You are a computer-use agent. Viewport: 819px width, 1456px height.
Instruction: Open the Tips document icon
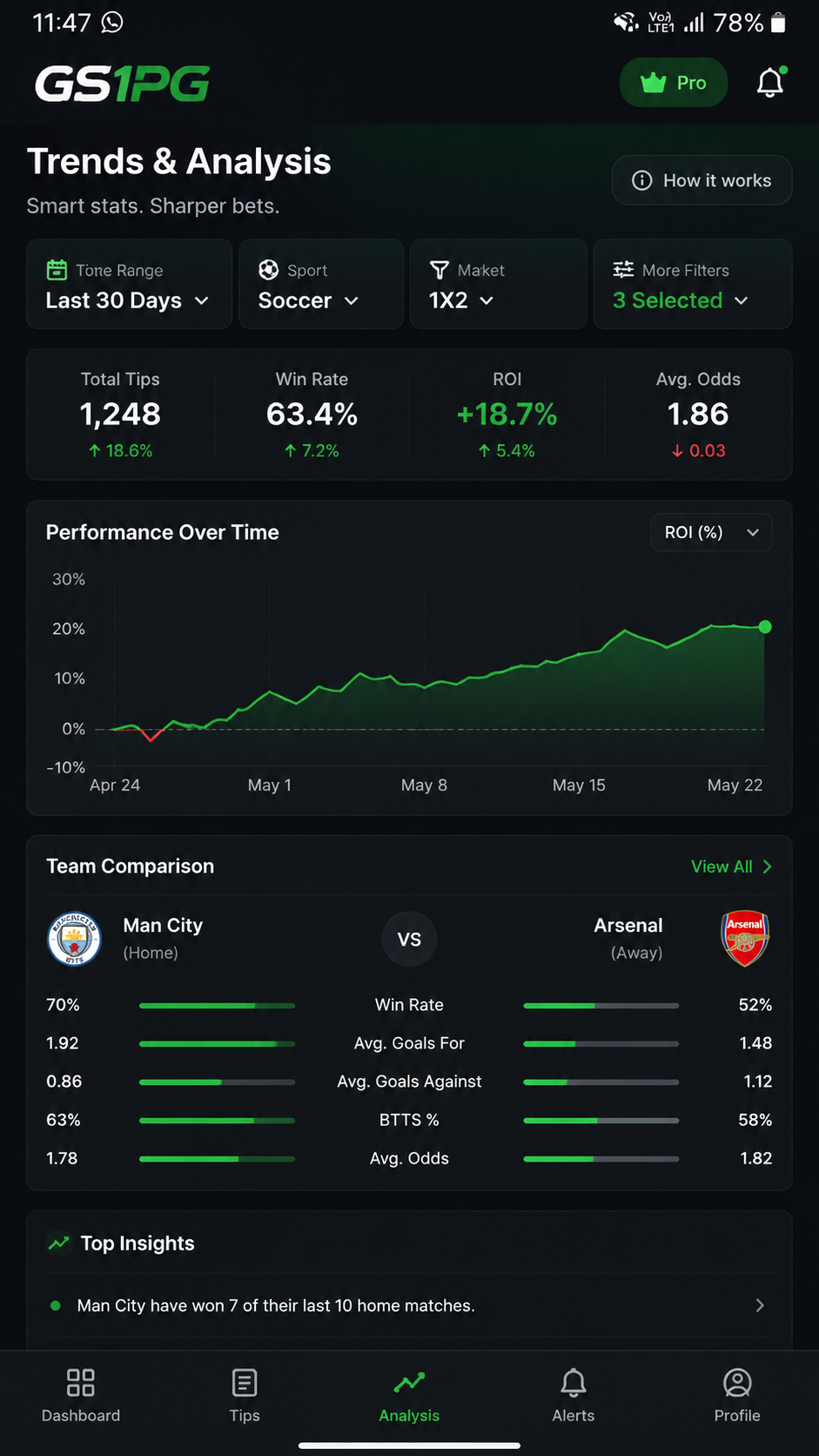(x=245, y=1382)
